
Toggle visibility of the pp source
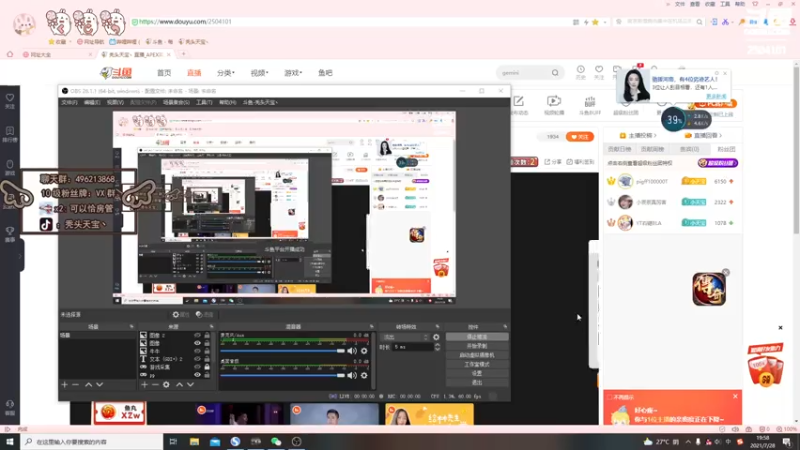click(197, 375)
